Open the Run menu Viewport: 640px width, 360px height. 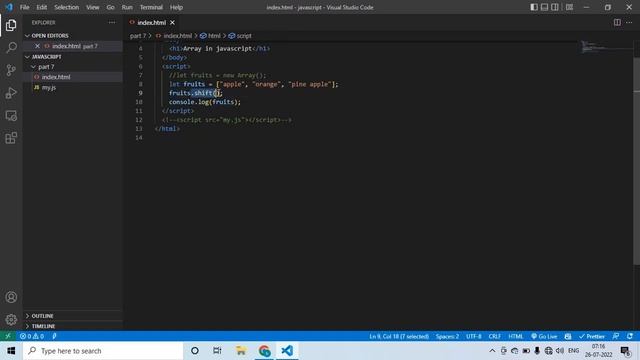click(x=127, y=7)
